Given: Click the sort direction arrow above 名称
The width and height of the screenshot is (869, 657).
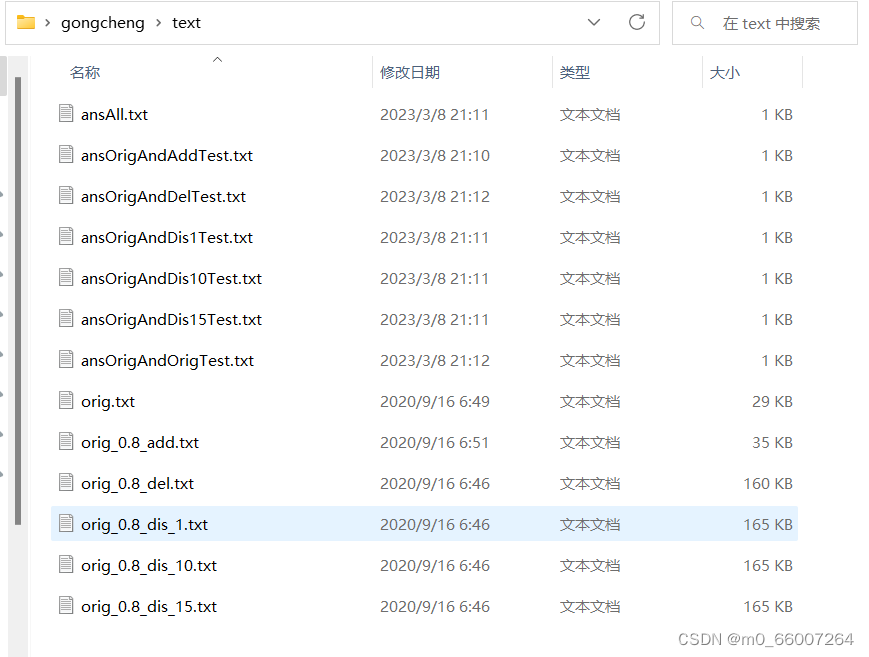Looking at the screenshot, I should [217, 59].
